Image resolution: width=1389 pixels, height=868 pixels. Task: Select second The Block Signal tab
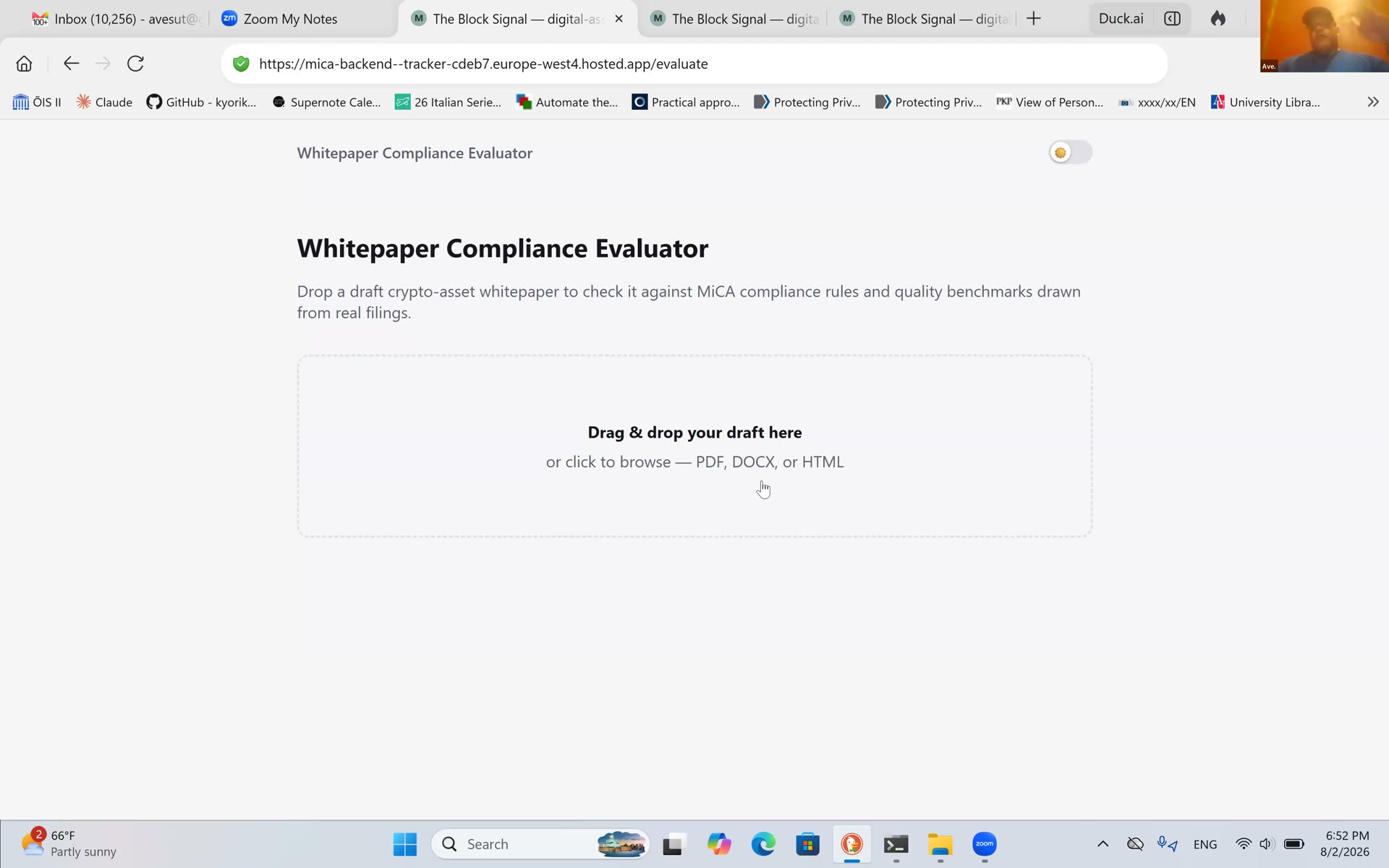(734, 19)
